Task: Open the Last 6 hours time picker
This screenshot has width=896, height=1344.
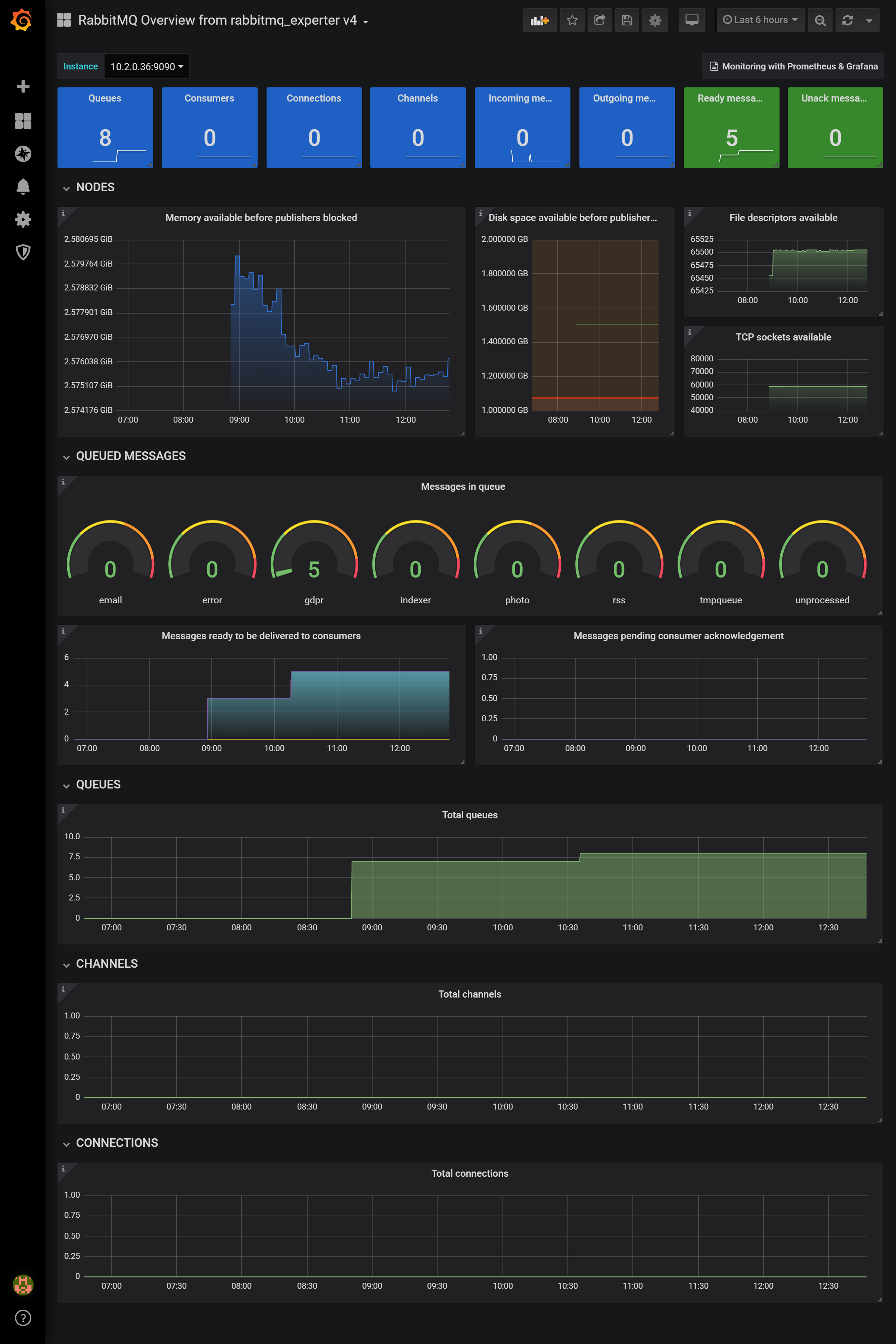Action: (760, 20)
